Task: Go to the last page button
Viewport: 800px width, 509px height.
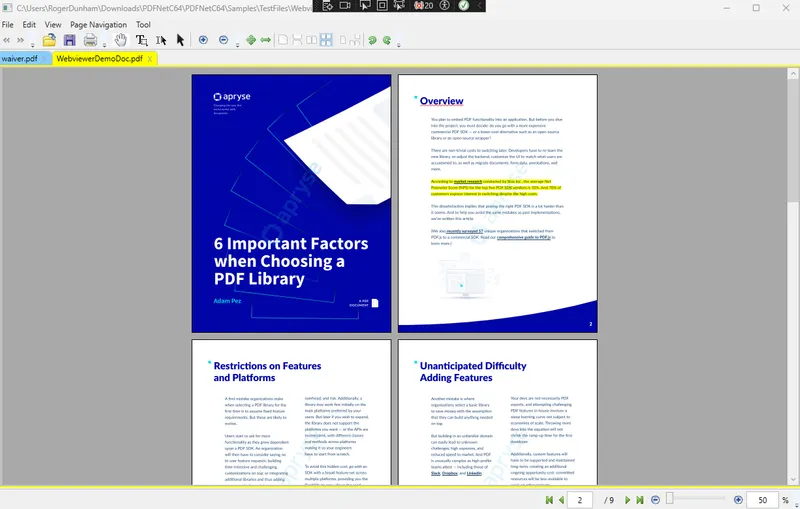Action: 640,500
